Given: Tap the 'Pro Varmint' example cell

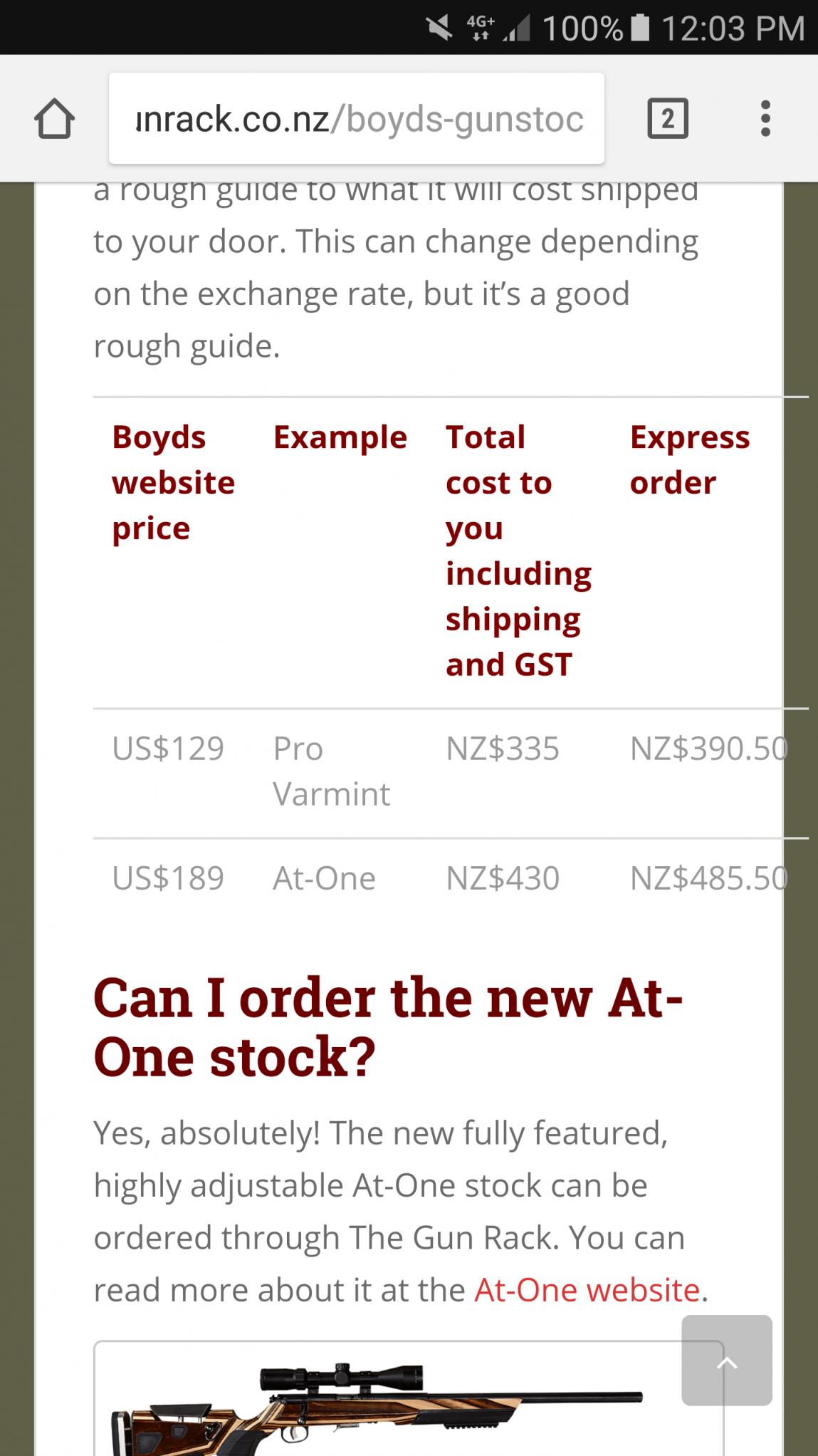Looking at the screenshot, I should coord(332,771).
